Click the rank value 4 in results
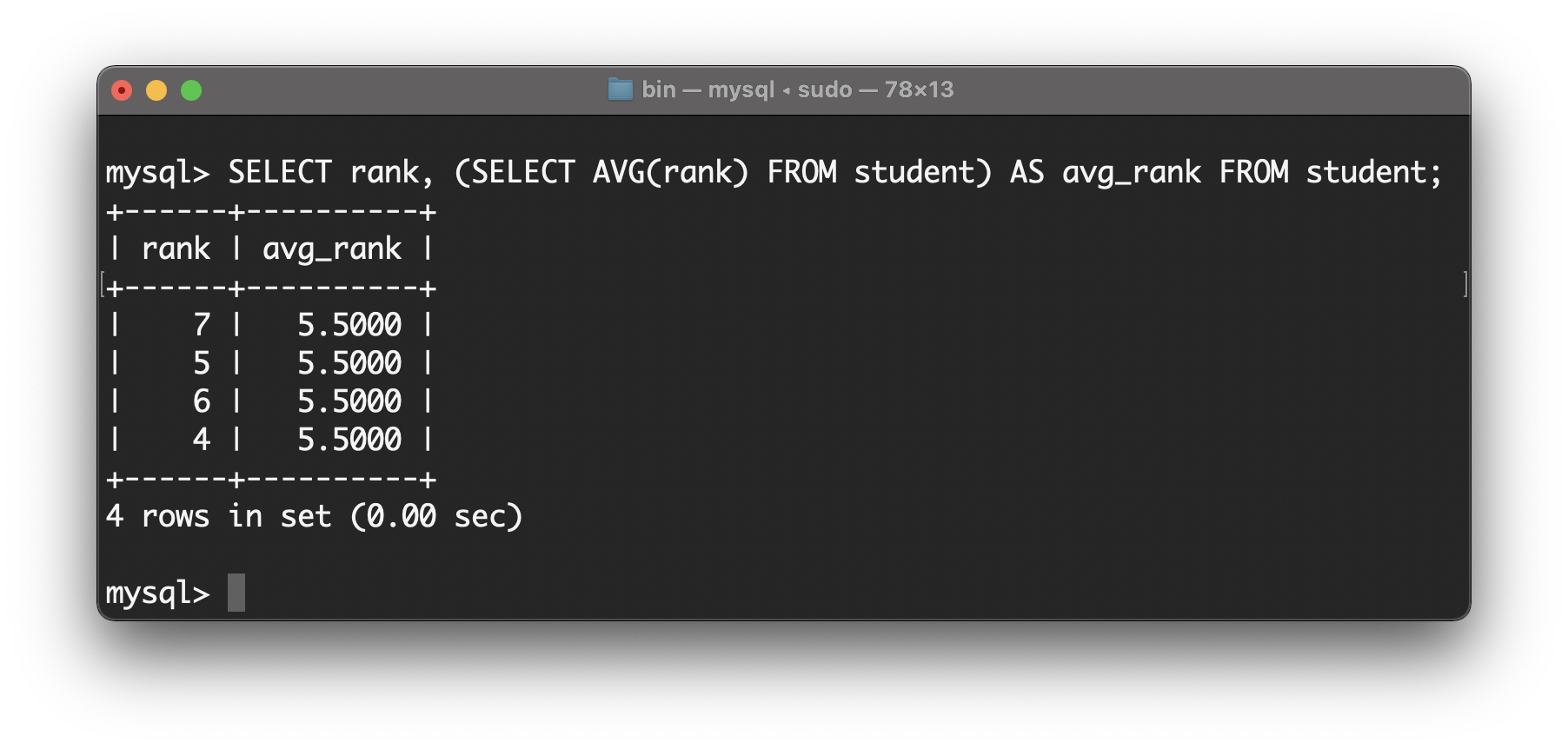Image resolution: width=1568 pixels, height=749 pixels. [x=202, y=440]
